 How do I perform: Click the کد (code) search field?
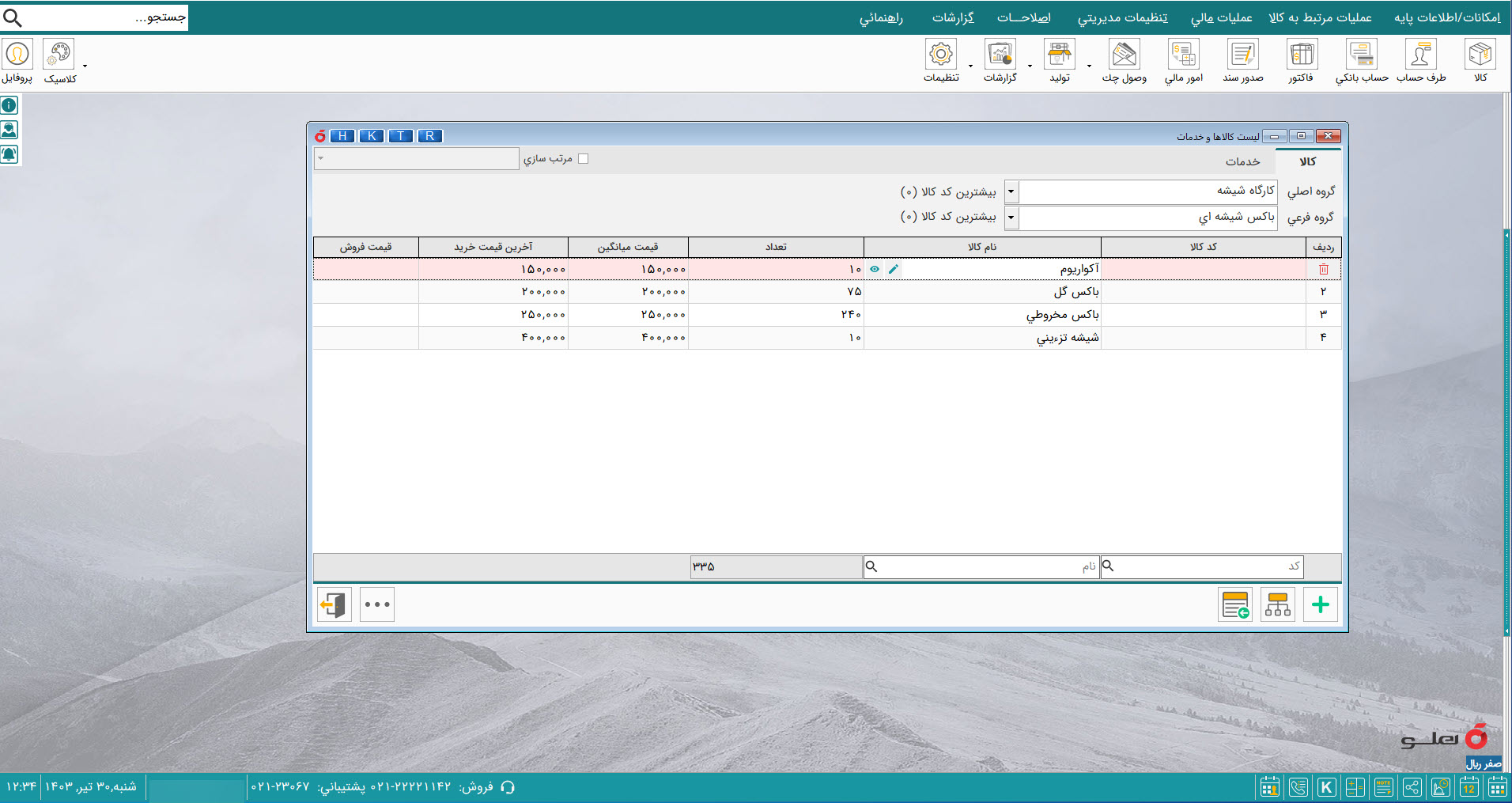click(x=1202, y=566)
